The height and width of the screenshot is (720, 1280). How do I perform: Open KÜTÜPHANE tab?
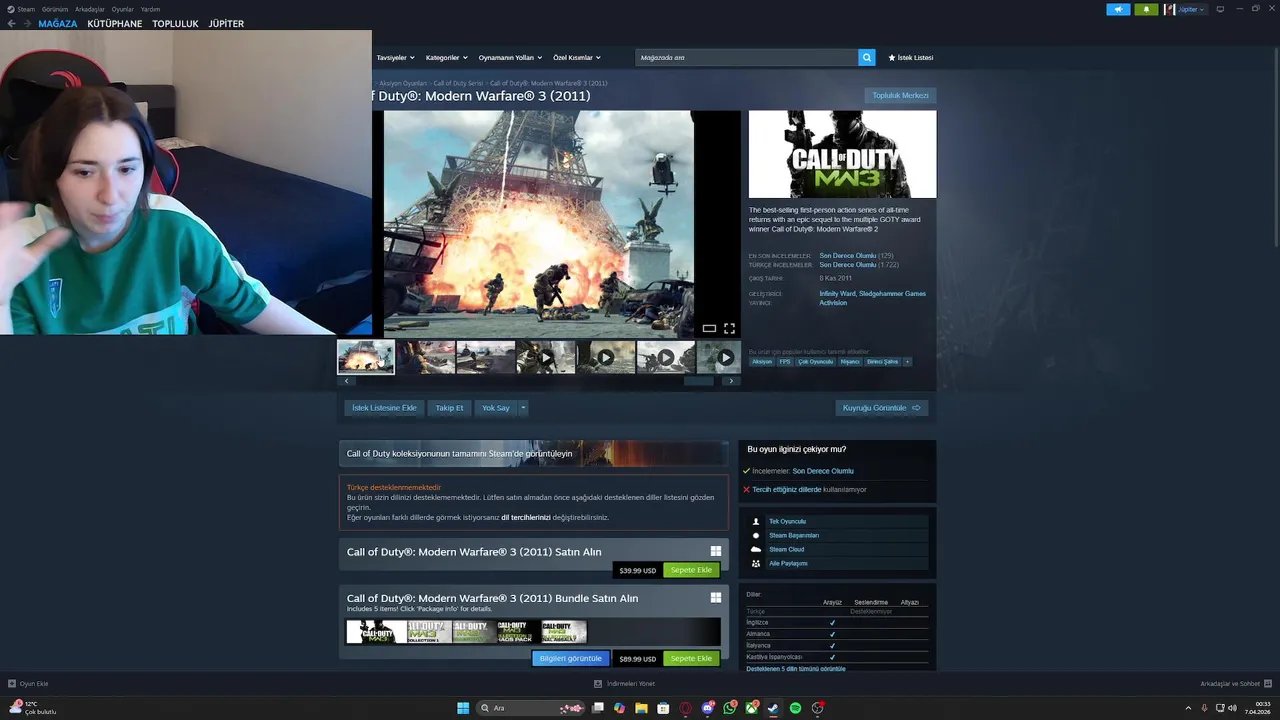click(x=115, y=24)
